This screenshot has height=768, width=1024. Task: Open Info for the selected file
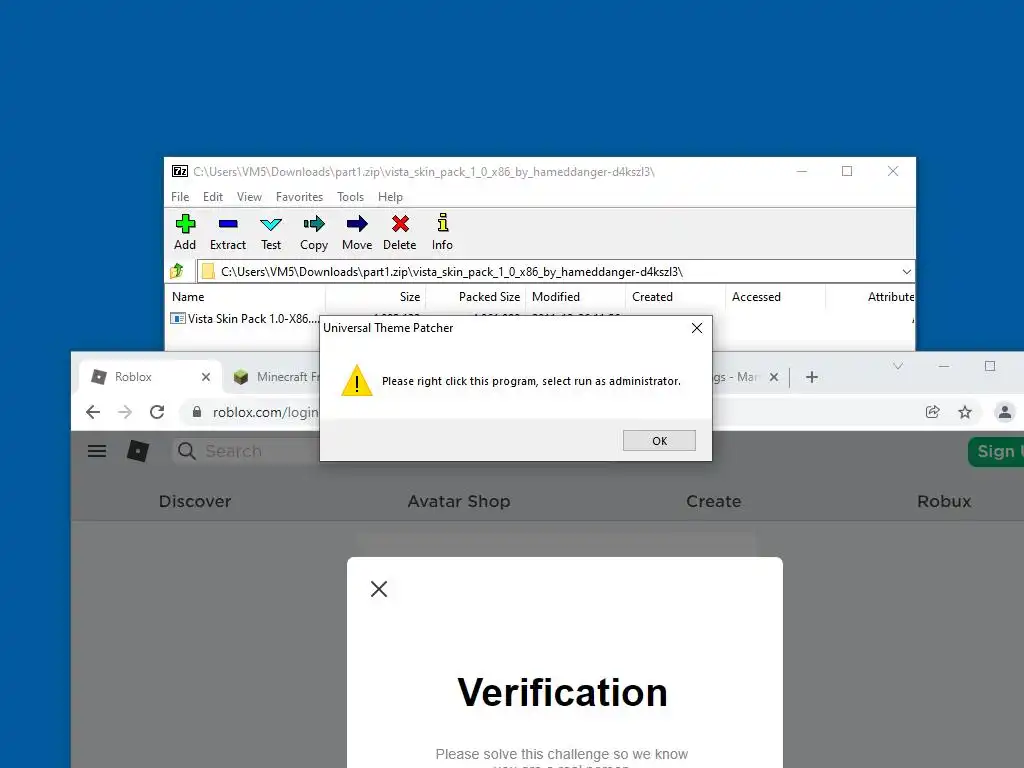(442, 232)
